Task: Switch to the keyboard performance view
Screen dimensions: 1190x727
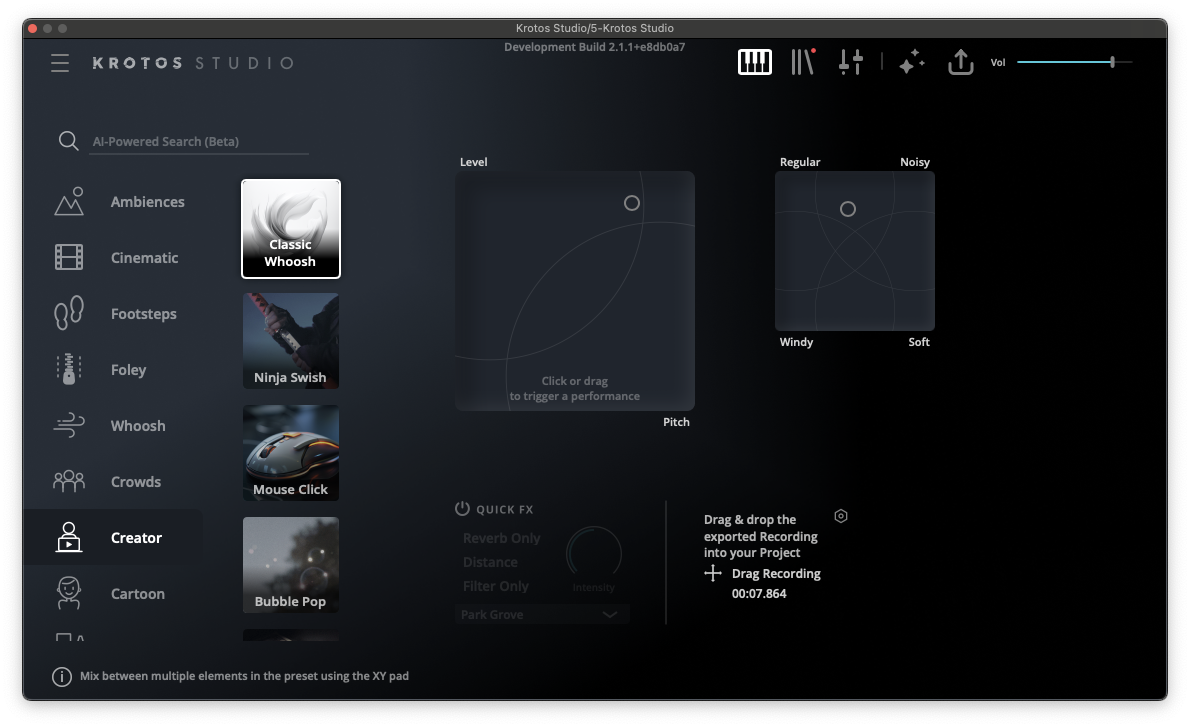Action: coord(754,62)
